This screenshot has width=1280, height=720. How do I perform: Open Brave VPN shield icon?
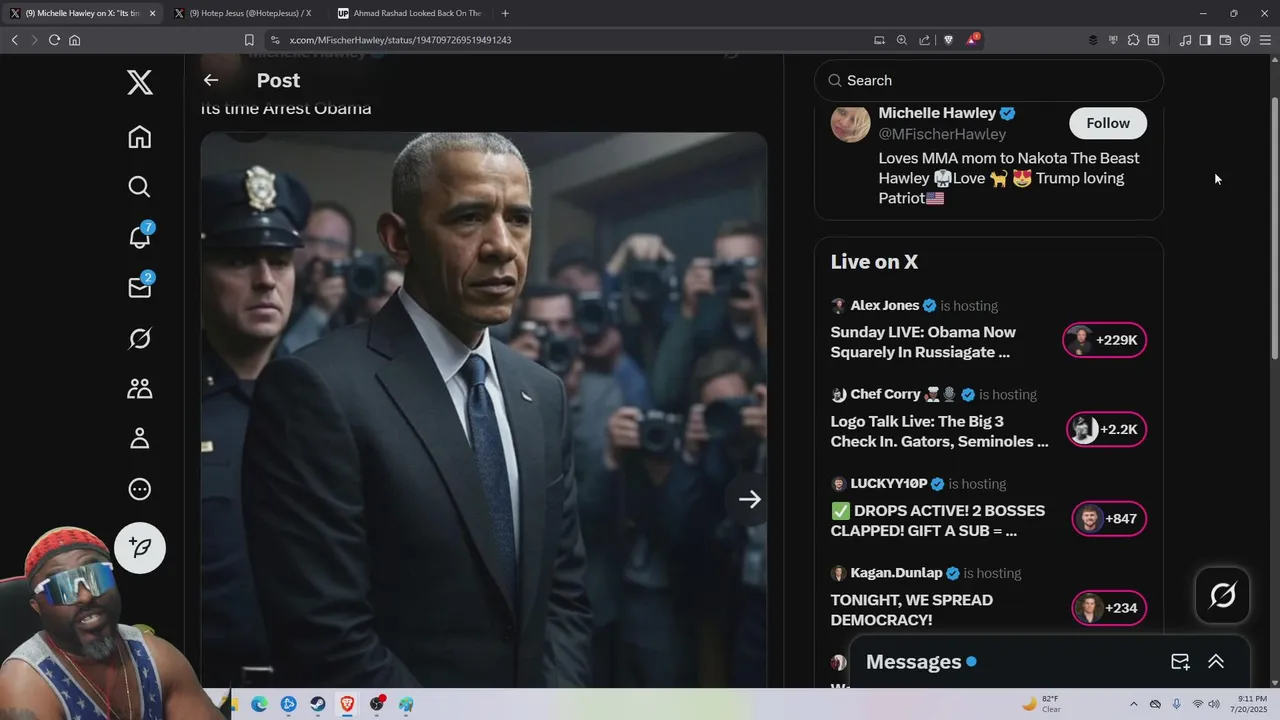[x=1245, y=40]
